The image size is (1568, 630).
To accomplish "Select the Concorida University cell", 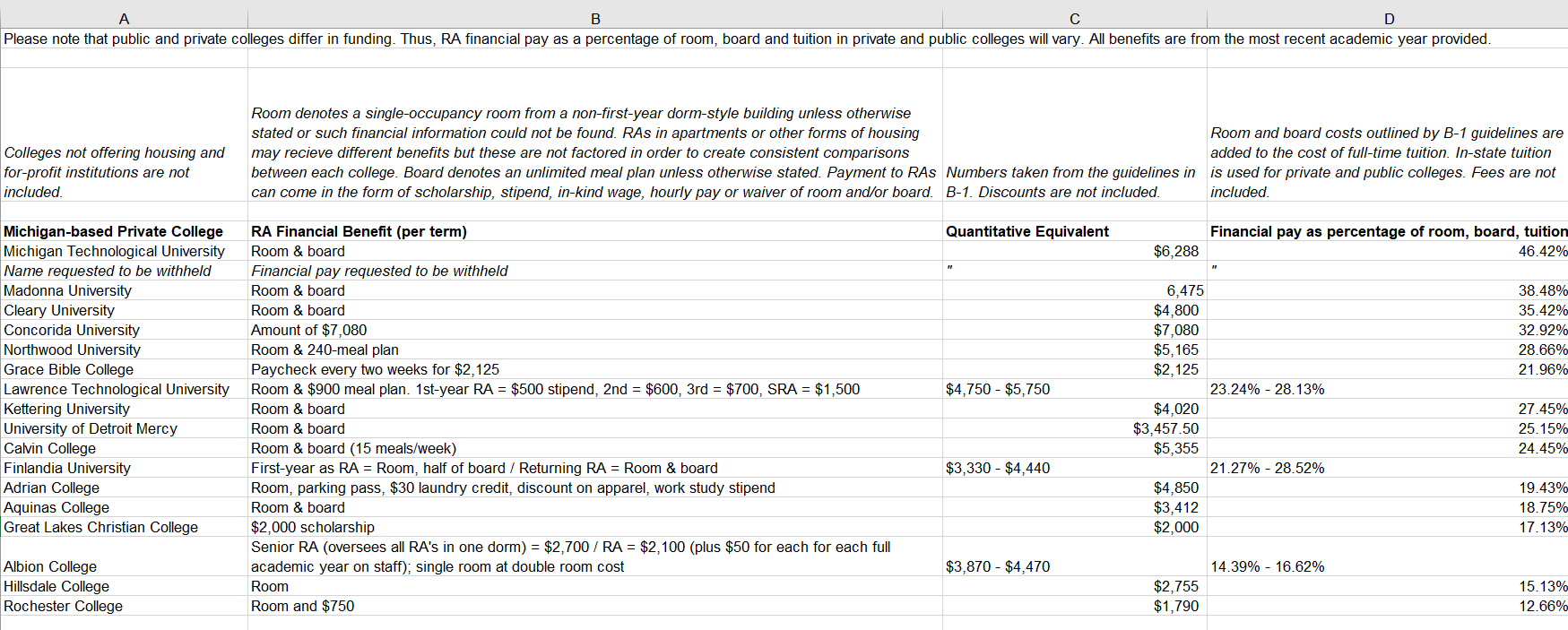I will 124,330.
